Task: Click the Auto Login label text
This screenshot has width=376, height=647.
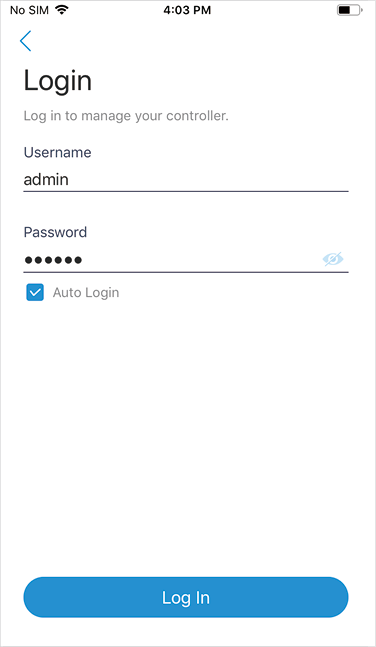Action: click(86, 293)
